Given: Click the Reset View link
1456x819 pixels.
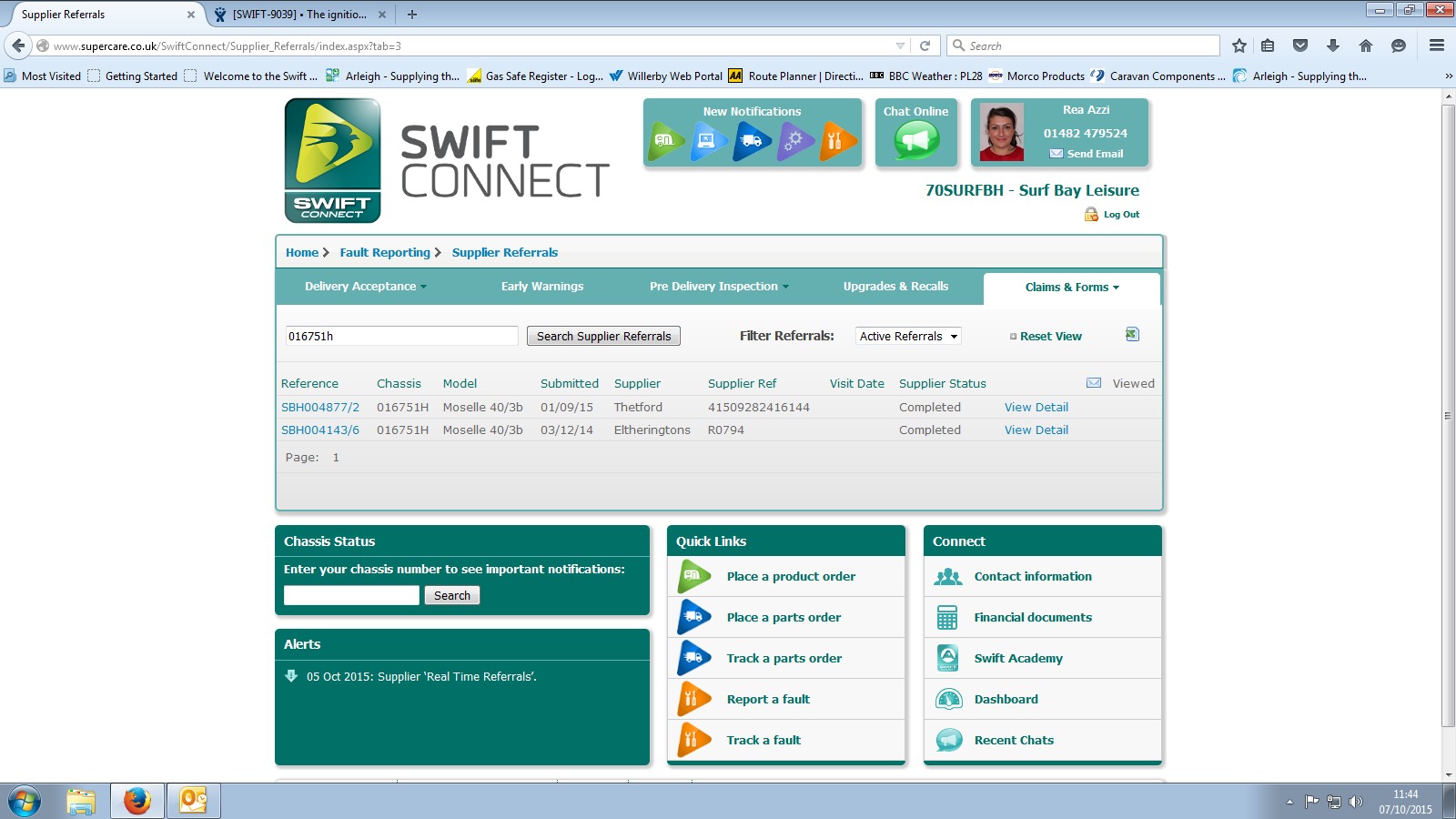Looking at the screenshot, I should pos(1050,336).
